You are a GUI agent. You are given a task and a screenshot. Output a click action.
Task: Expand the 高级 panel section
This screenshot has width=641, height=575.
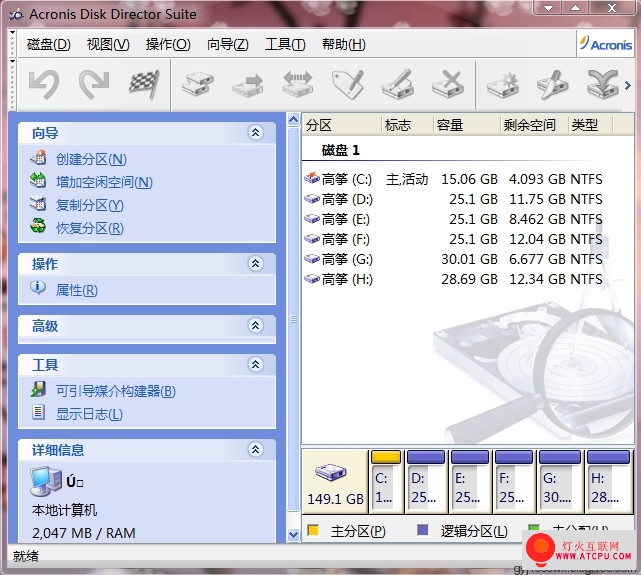[x=256, y=325]
